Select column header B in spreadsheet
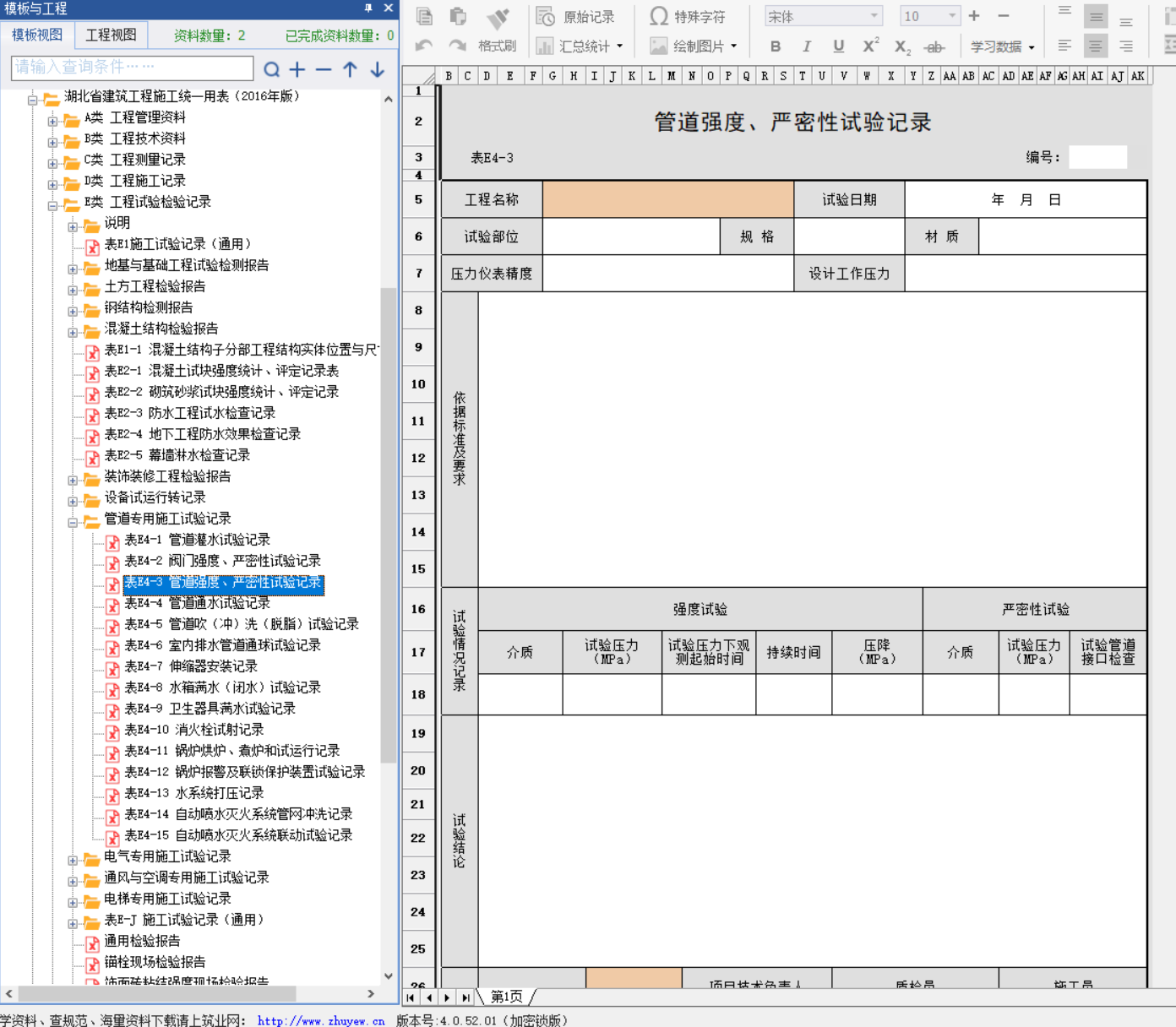The width and height of the screenshot is (1176, 1027). pyautogui.click(x=448, y=76)
